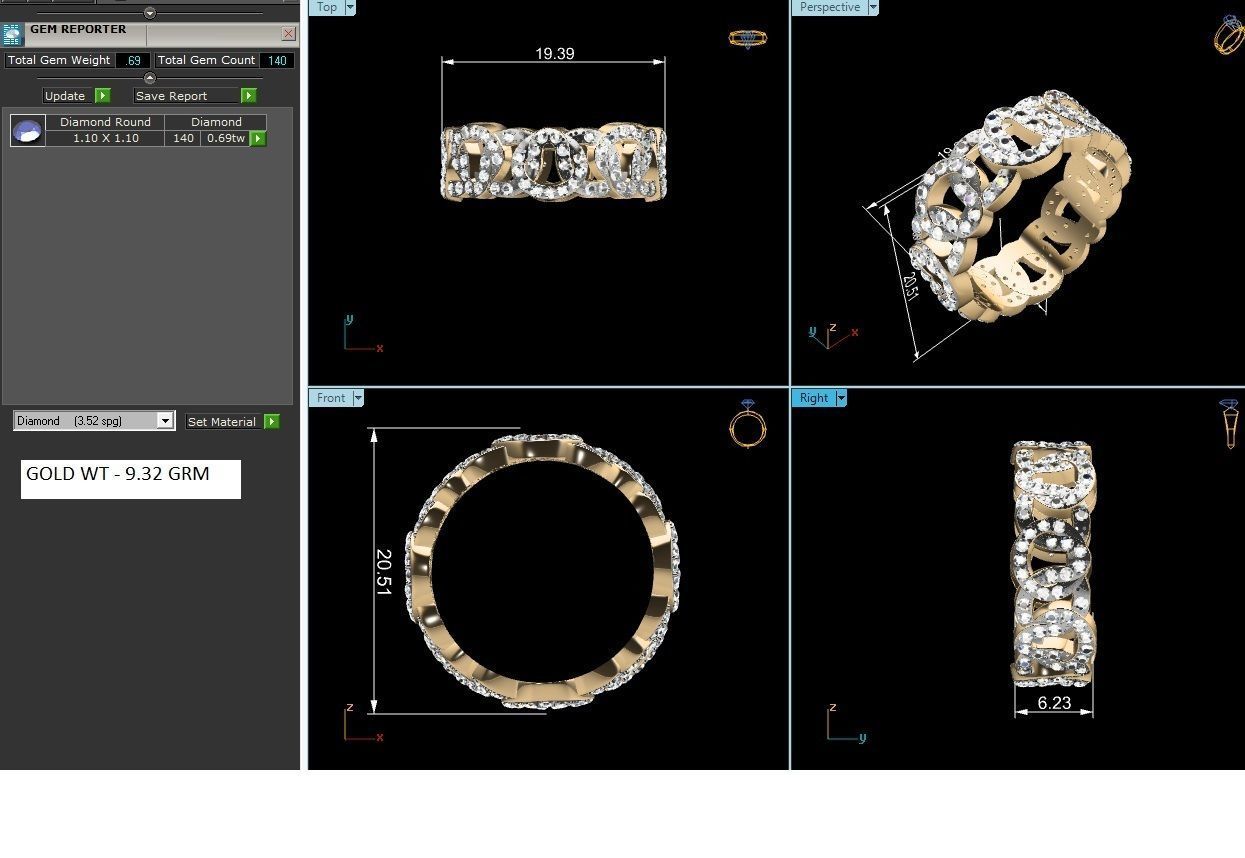
Task: Click the Update button
Action: 68,95
